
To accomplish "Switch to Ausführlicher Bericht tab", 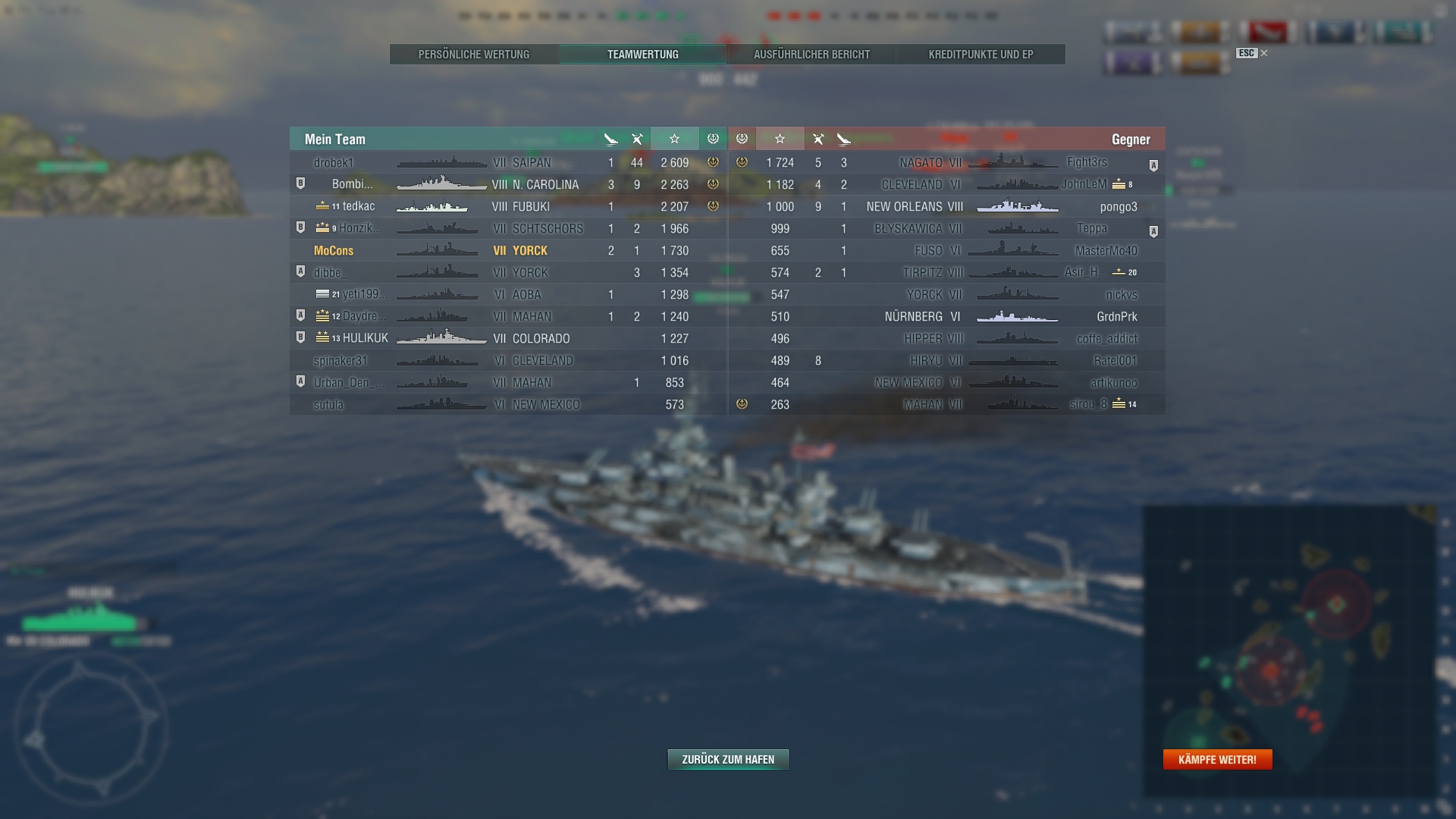I will click(x=812, y=55).
